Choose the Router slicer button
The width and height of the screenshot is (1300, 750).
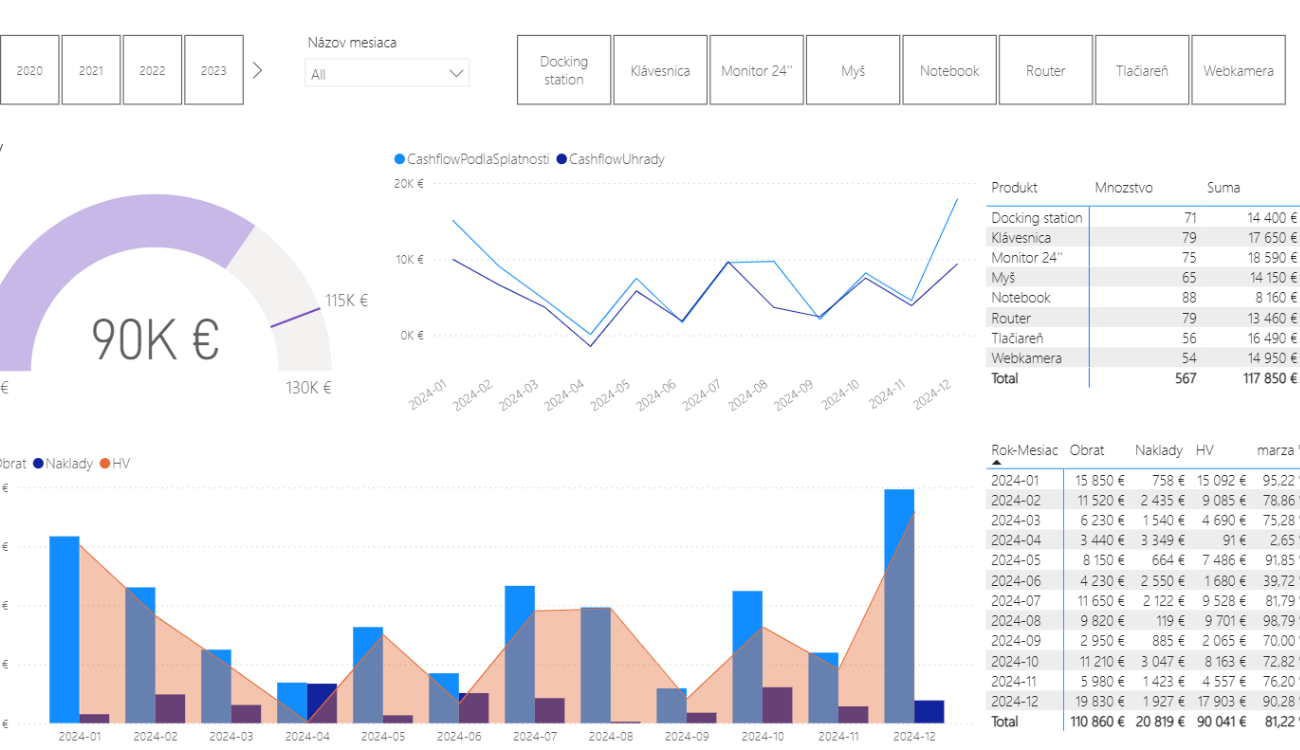(1046, 70)
